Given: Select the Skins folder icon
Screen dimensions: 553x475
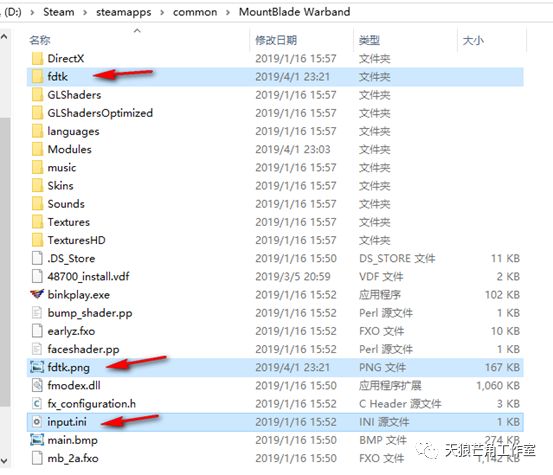Looking at the screenshot, I should pos(37,185).
